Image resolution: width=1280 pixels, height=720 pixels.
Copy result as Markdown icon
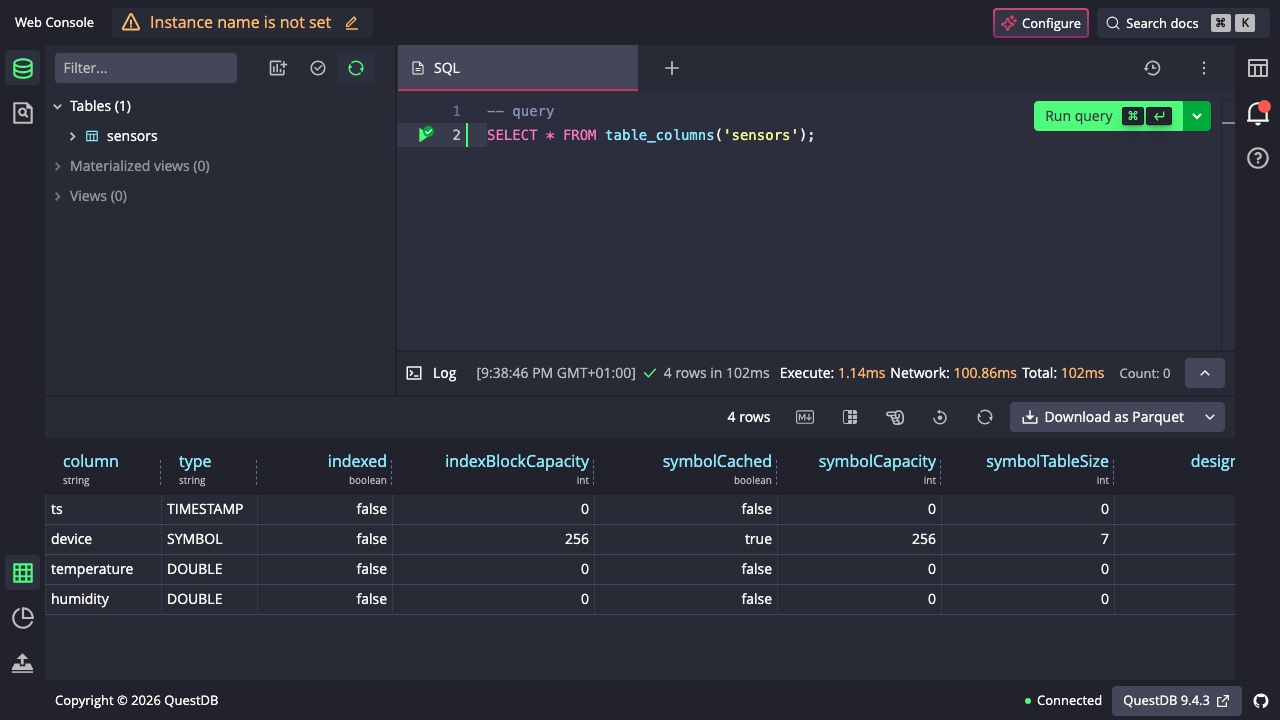point(805,417)
